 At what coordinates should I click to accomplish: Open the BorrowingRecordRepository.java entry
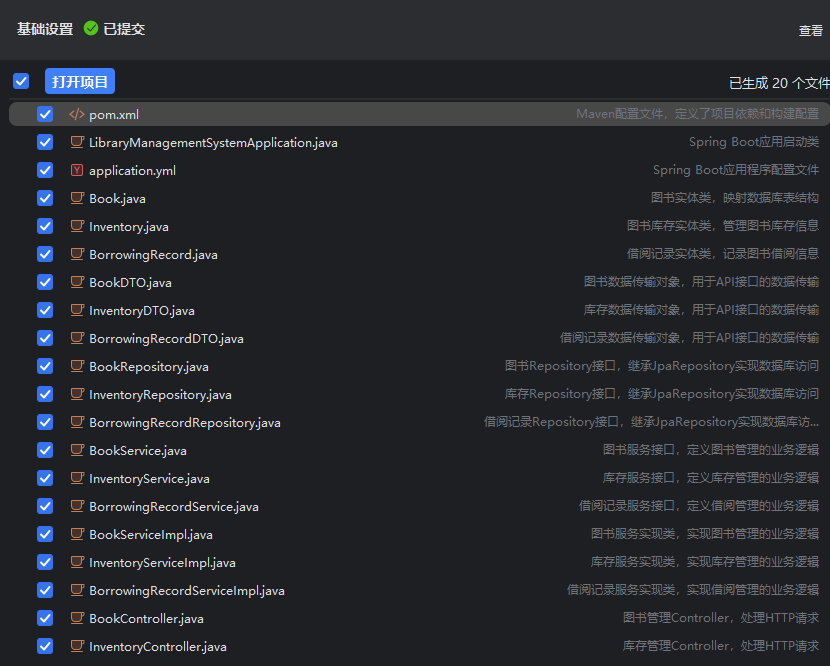pyautogui.click(x=184, y=422)
